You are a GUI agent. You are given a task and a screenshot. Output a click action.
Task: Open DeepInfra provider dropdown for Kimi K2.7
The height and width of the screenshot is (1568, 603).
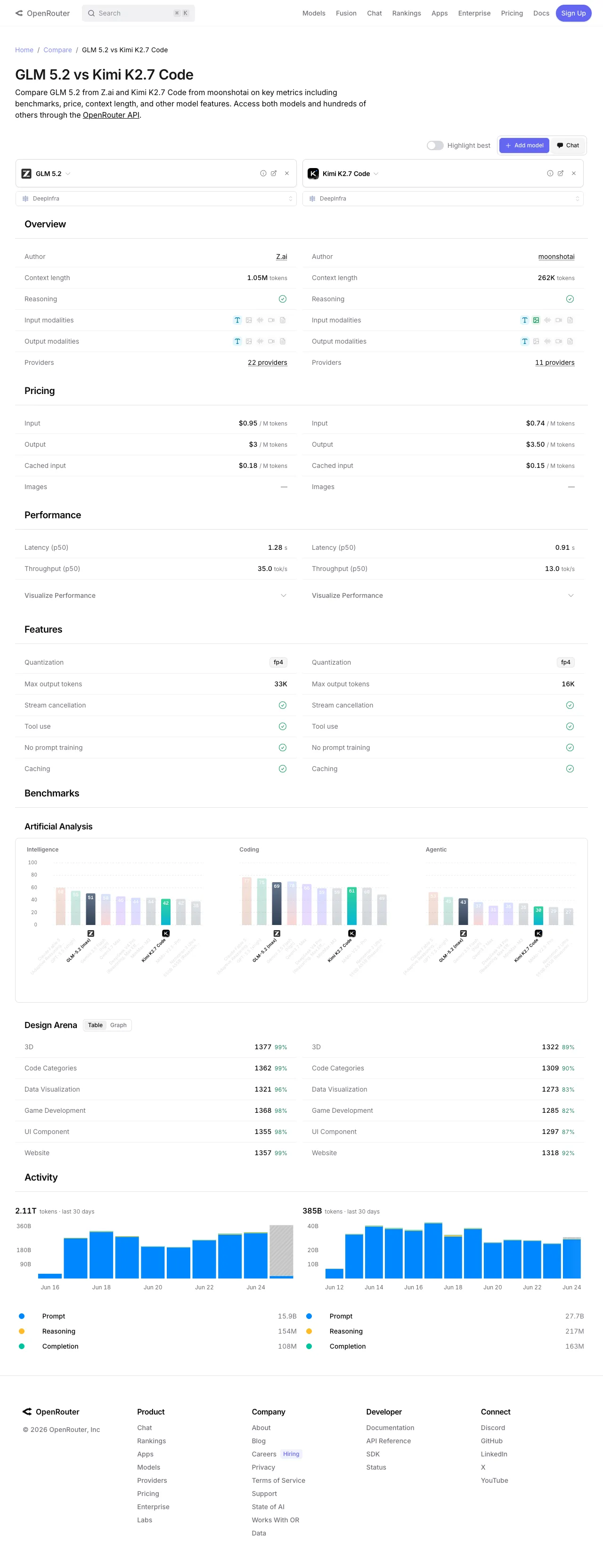tap(443, 199)
